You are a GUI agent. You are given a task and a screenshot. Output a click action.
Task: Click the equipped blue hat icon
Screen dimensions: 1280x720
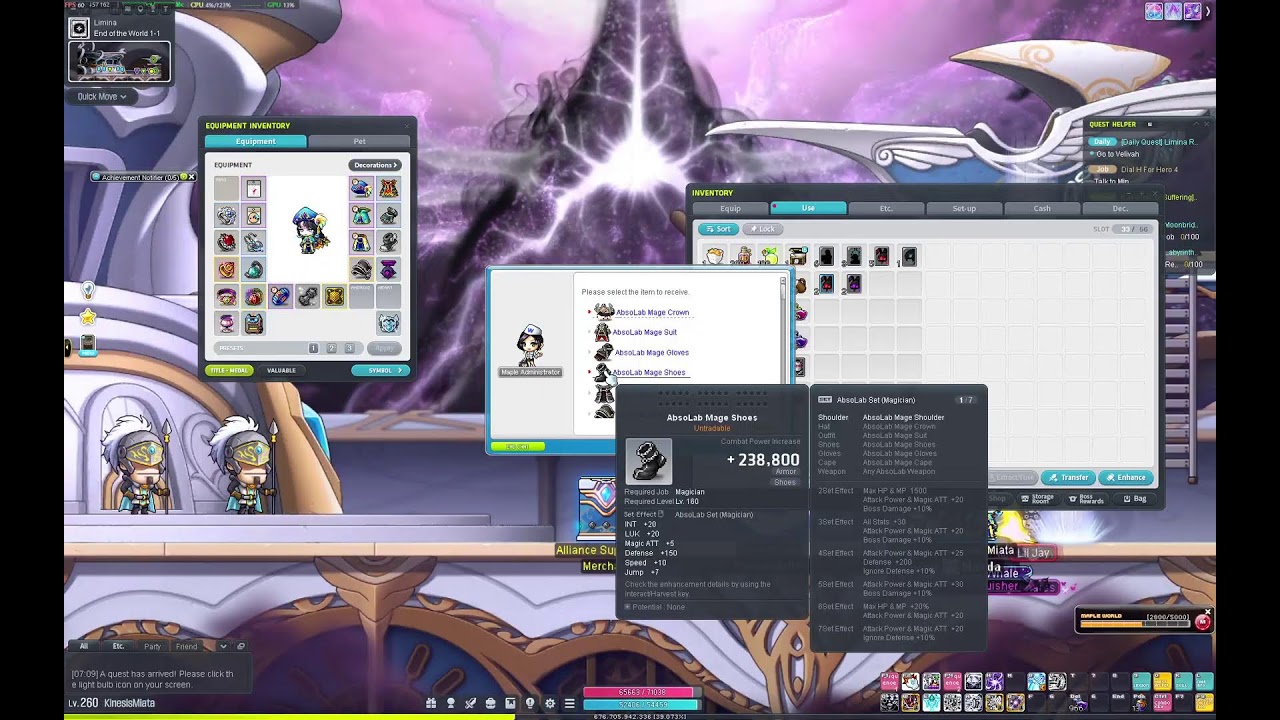click(x=361, y=188)
